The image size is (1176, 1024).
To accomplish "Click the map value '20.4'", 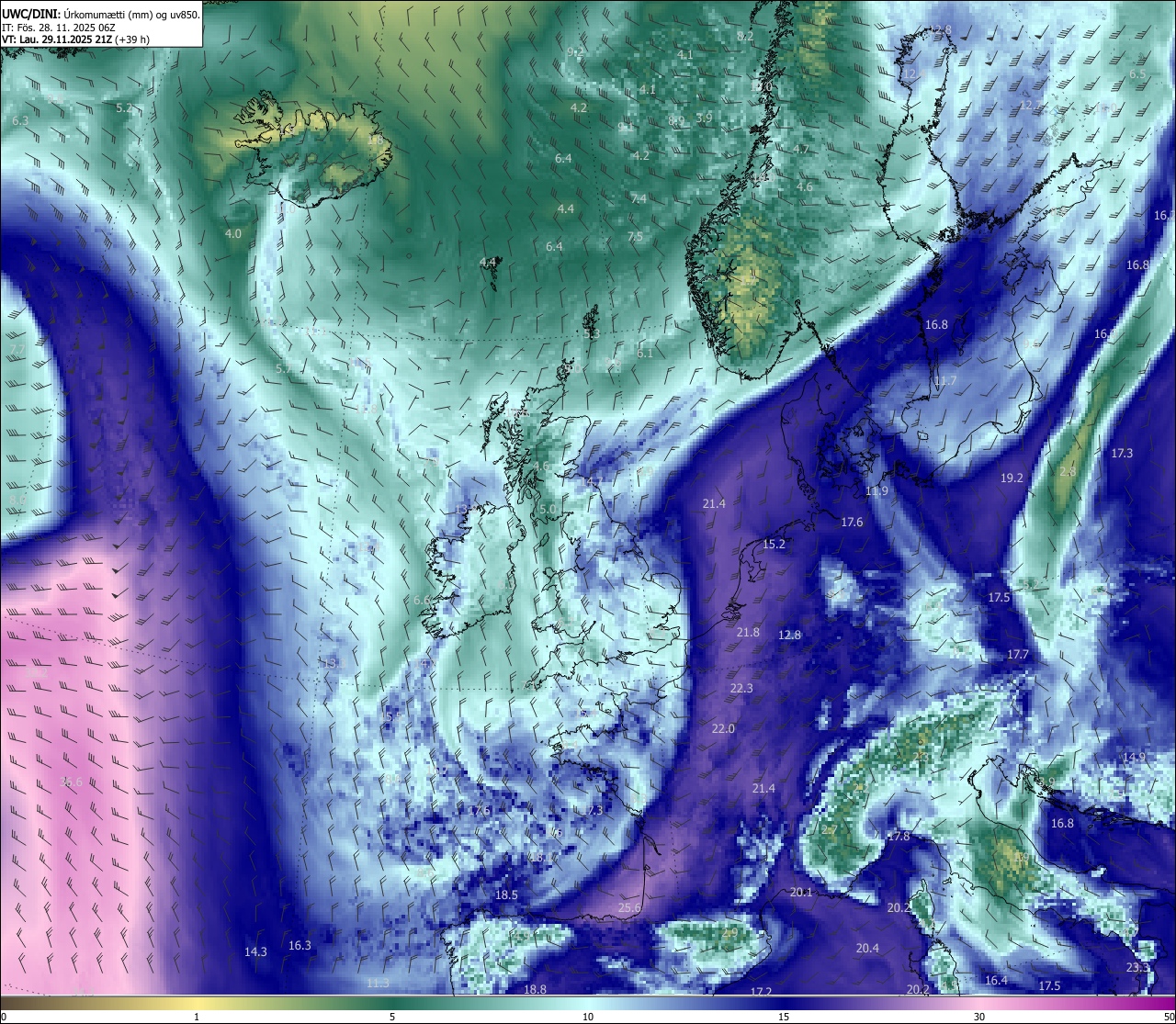I will (x=867, y=948).
